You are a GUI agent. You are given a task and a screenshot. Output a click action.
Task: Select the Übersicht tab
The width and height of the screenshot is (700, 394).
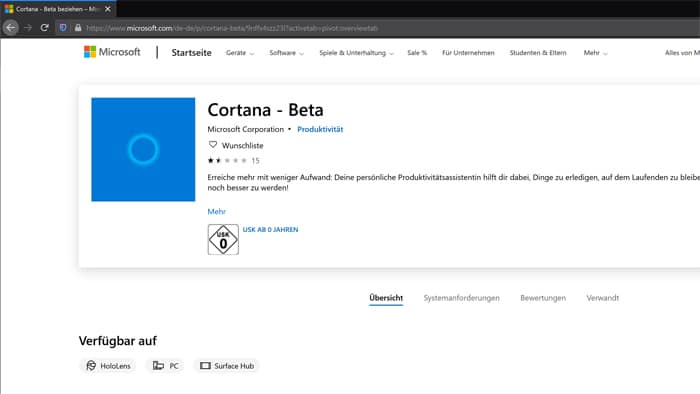tap(386, 298)
